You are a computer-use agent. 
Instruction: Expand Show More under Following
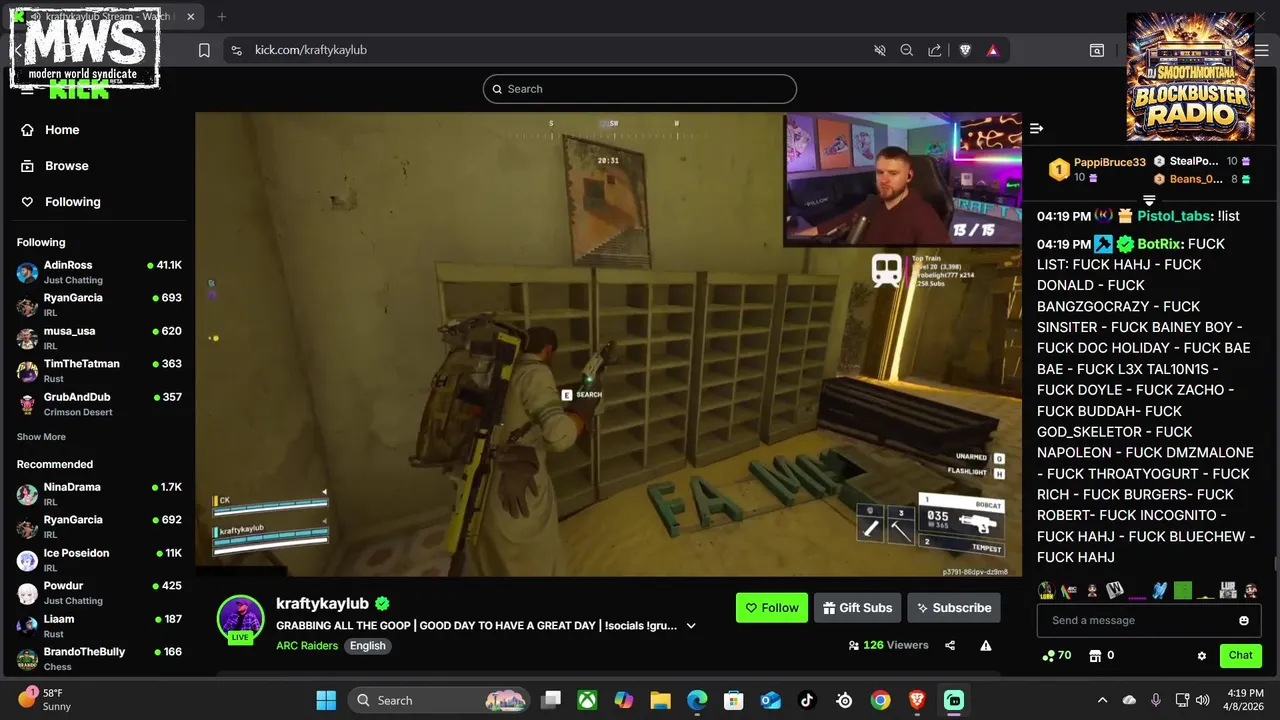[x=41, y=437]
